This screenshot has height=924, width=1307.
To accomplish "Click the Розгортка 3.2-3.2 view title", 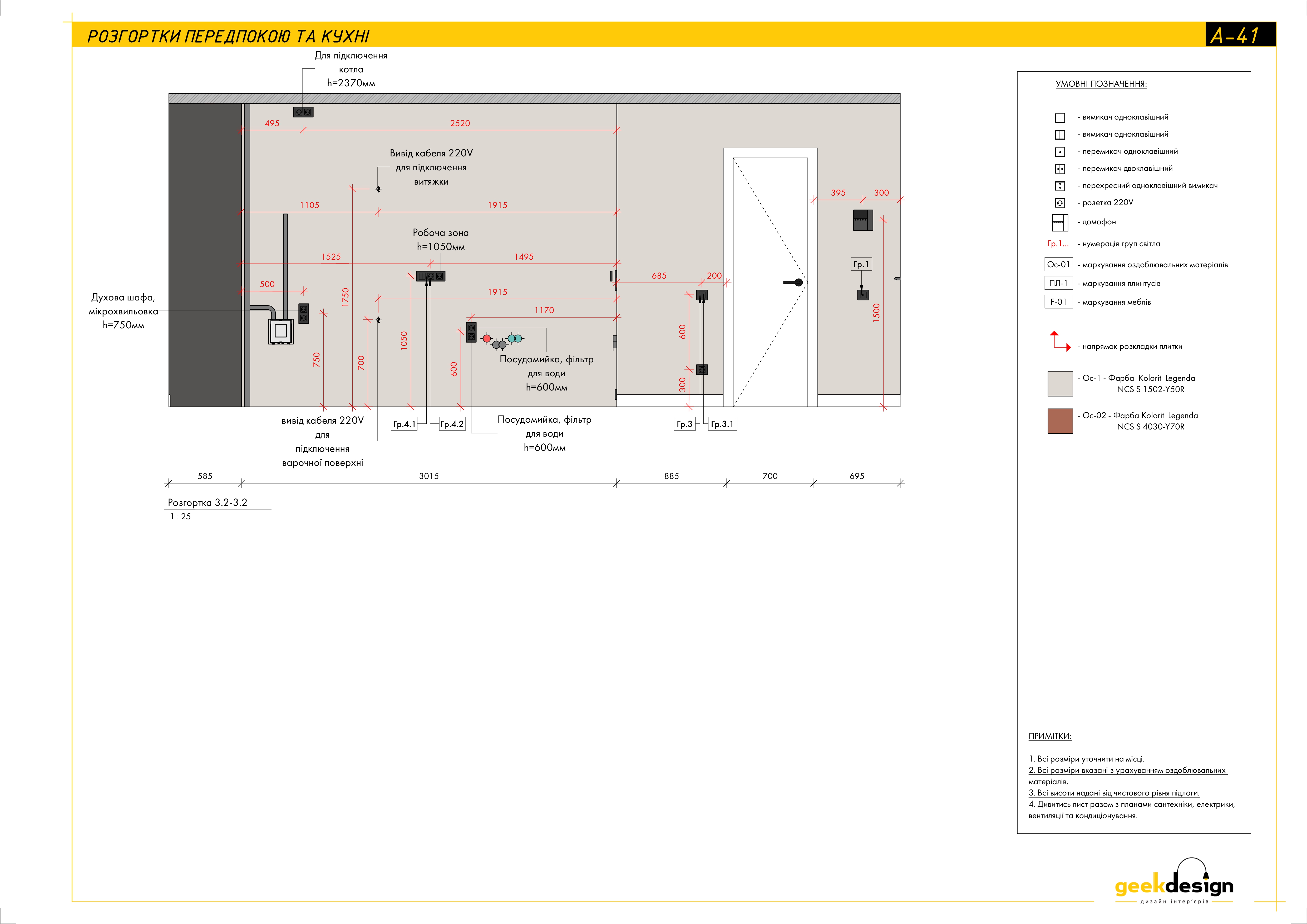I will (x=207, y=503).
